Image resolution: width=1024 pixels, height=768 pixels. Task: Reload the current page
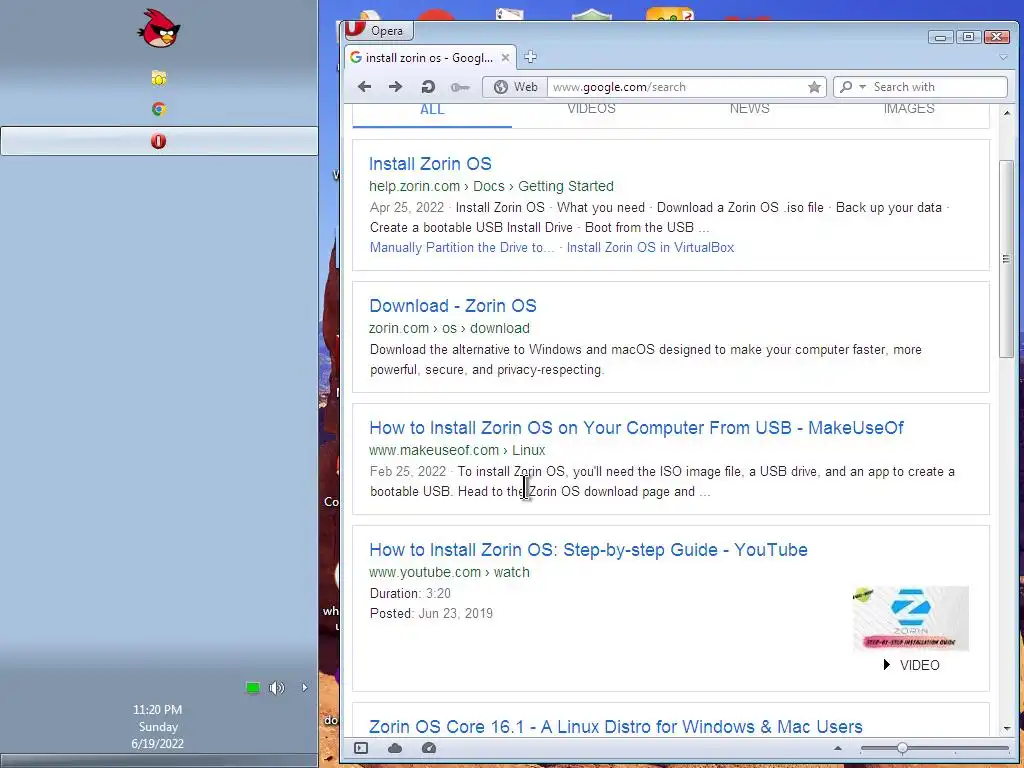(428, 87)
